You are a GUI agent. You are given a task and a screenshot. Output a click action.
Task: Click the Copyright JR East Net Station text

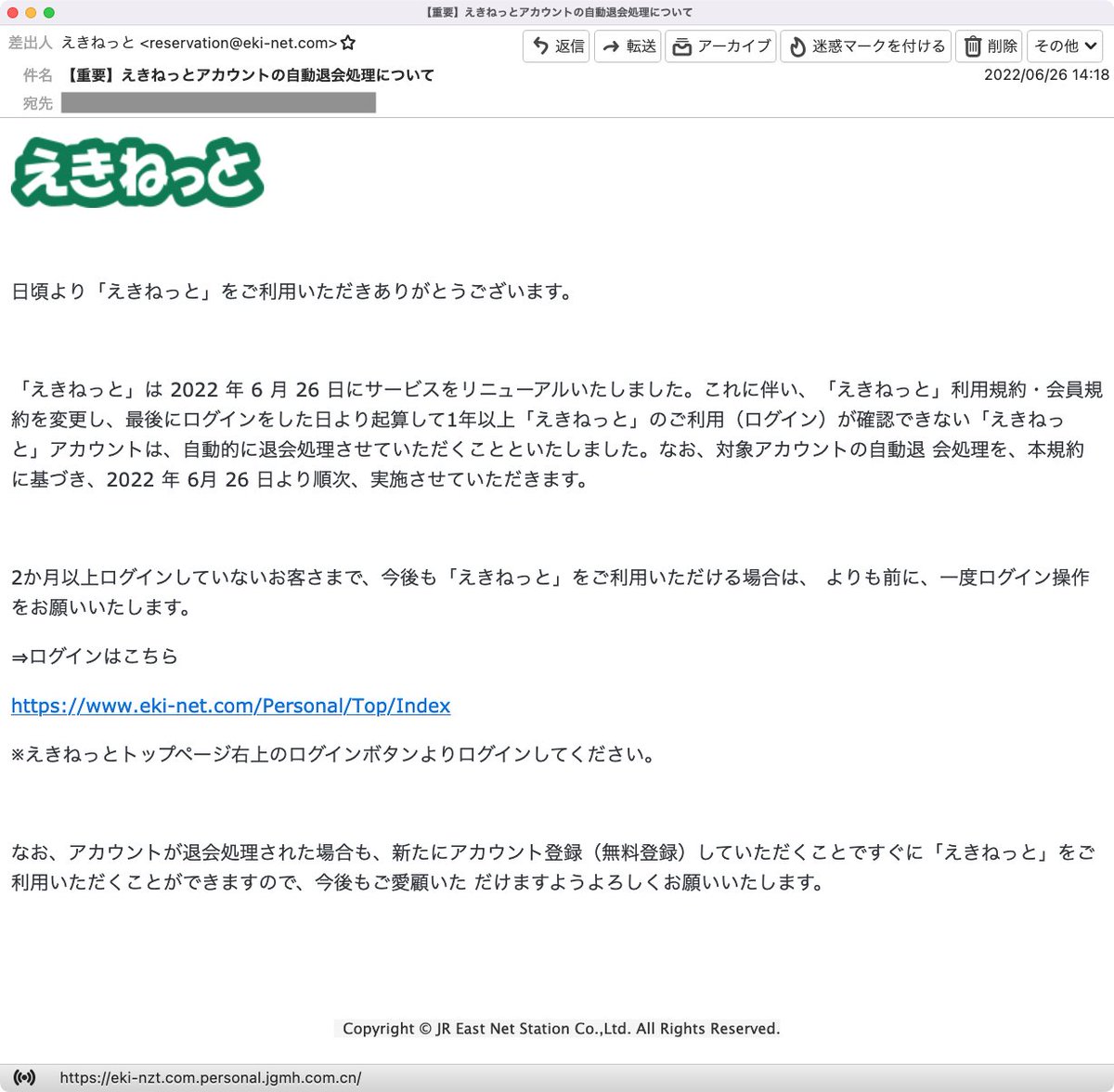tap(561, 1029)
